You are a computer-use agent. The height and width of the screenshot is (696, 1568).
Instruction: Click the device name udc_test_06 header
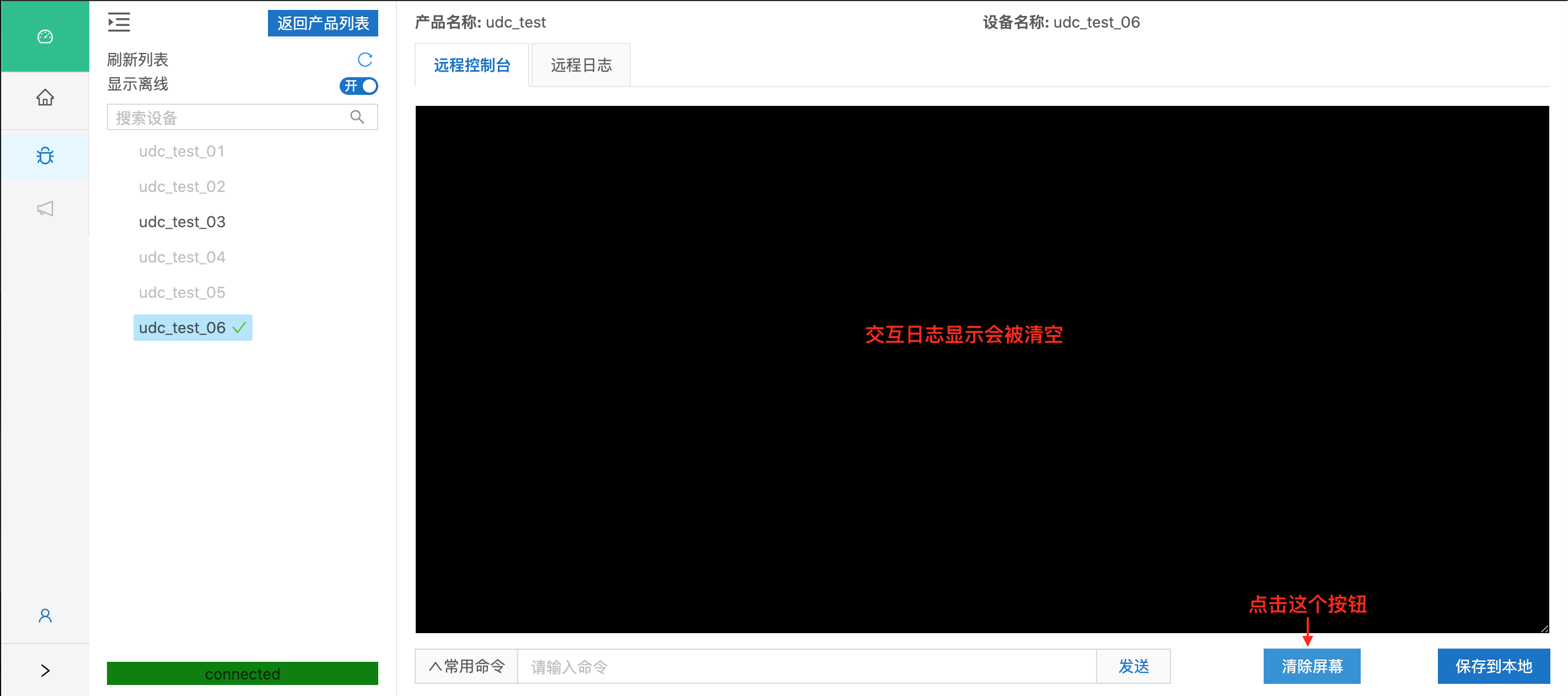1096,23
